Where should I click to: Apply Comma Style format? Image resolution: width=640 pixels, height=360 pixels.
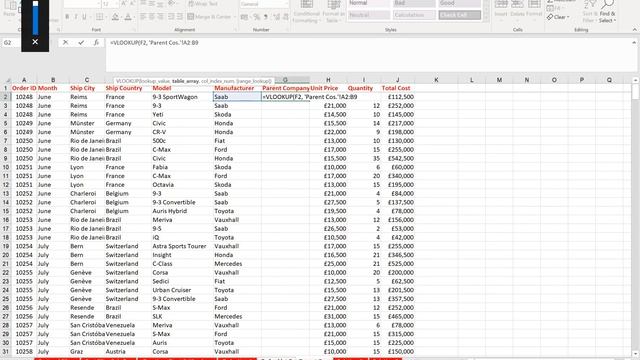pos(266,17)
